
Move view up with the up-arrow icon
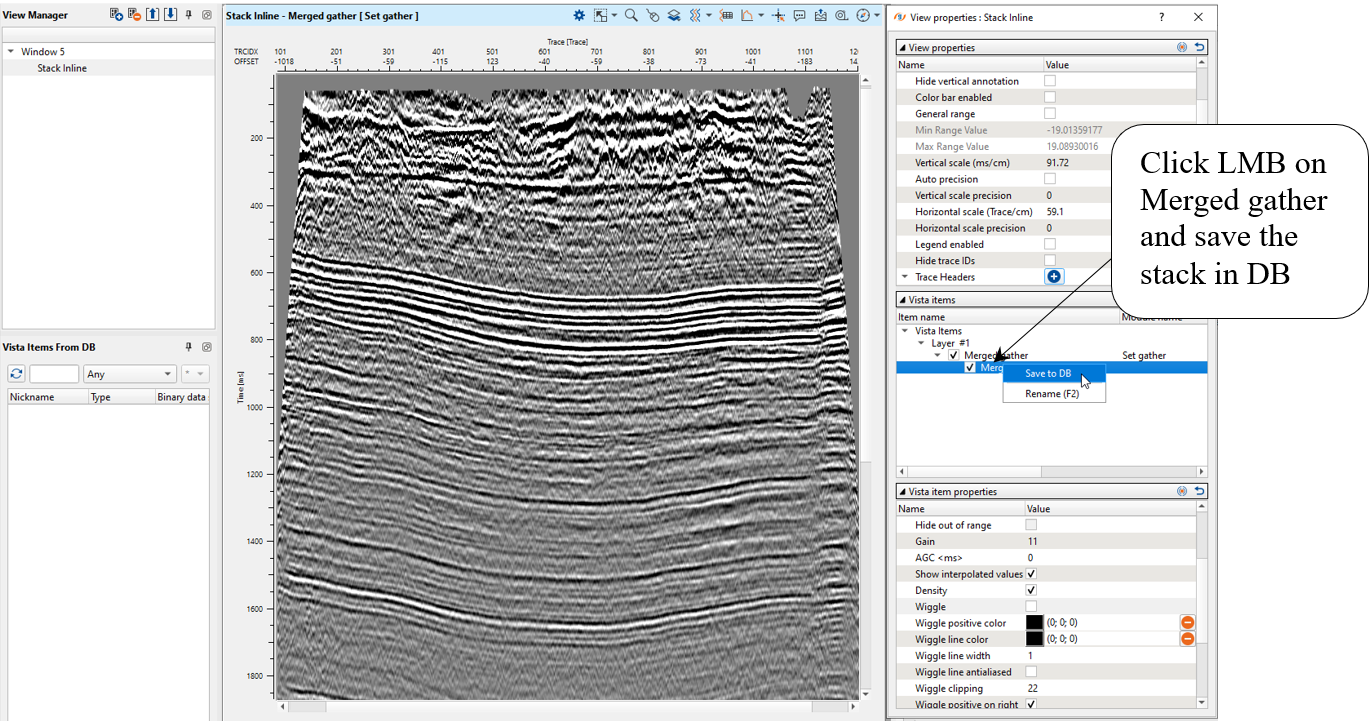point(152,15)
